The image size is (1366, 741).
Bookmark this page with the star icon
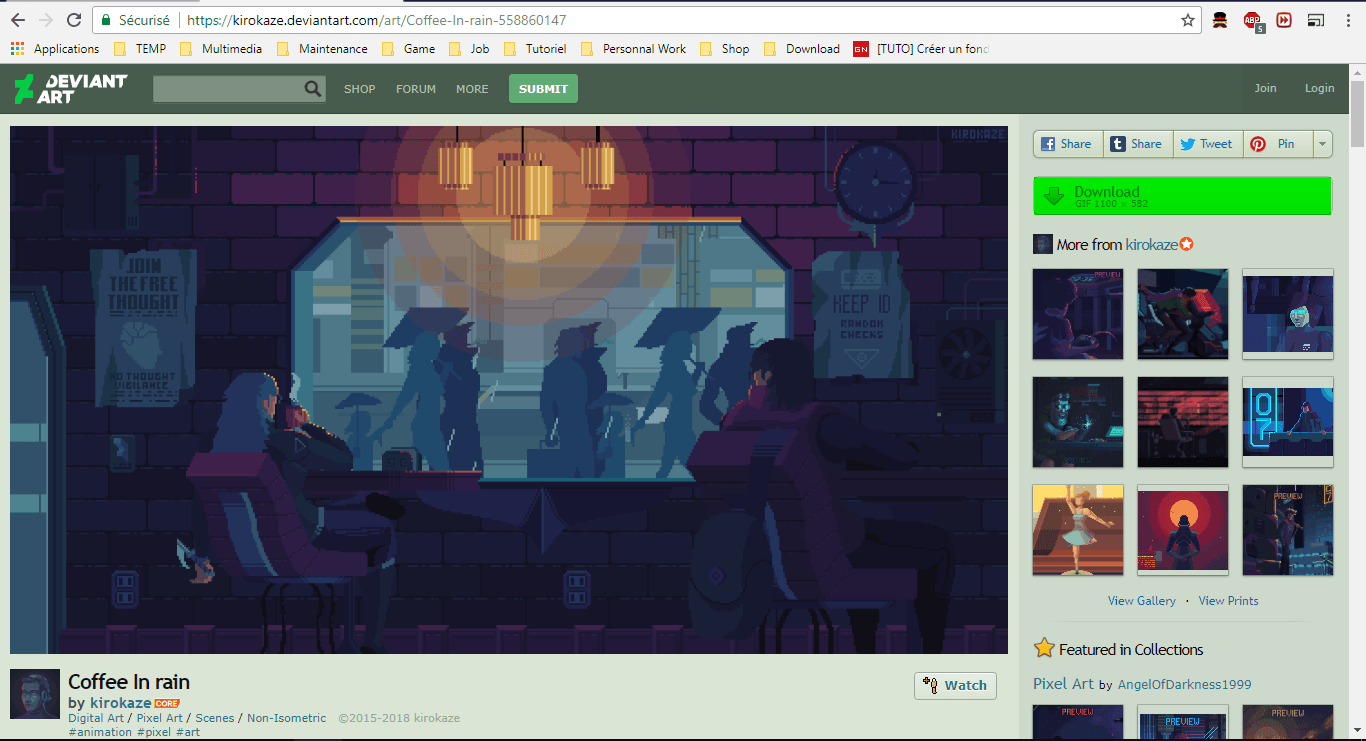1188,20
